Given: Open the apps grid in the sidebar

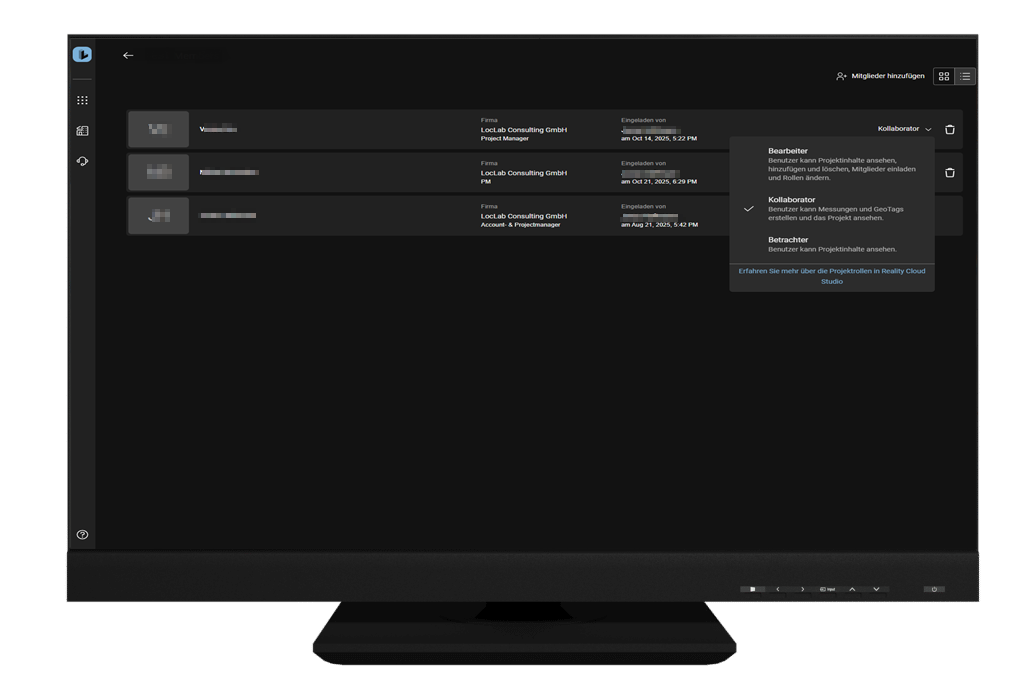Looking at the screenshot, I should [x=82, y=100].
